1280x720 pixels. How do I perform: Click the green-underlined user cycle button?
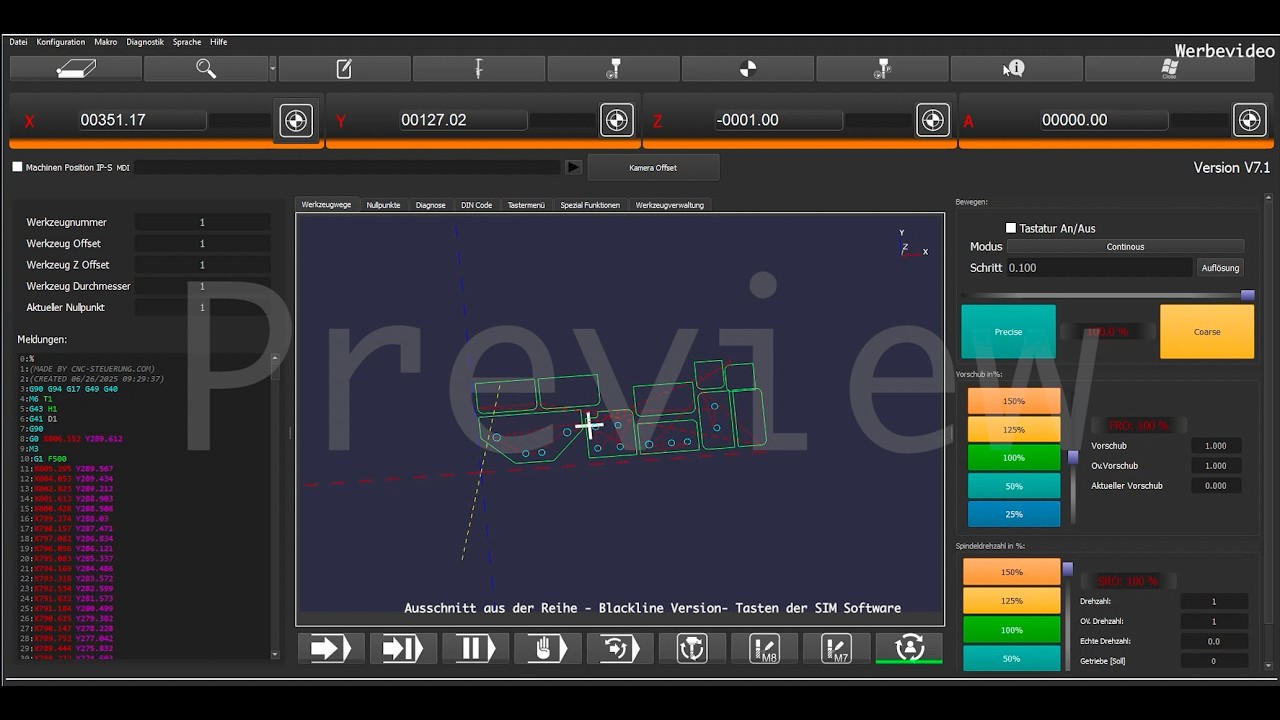pos(909,648)
